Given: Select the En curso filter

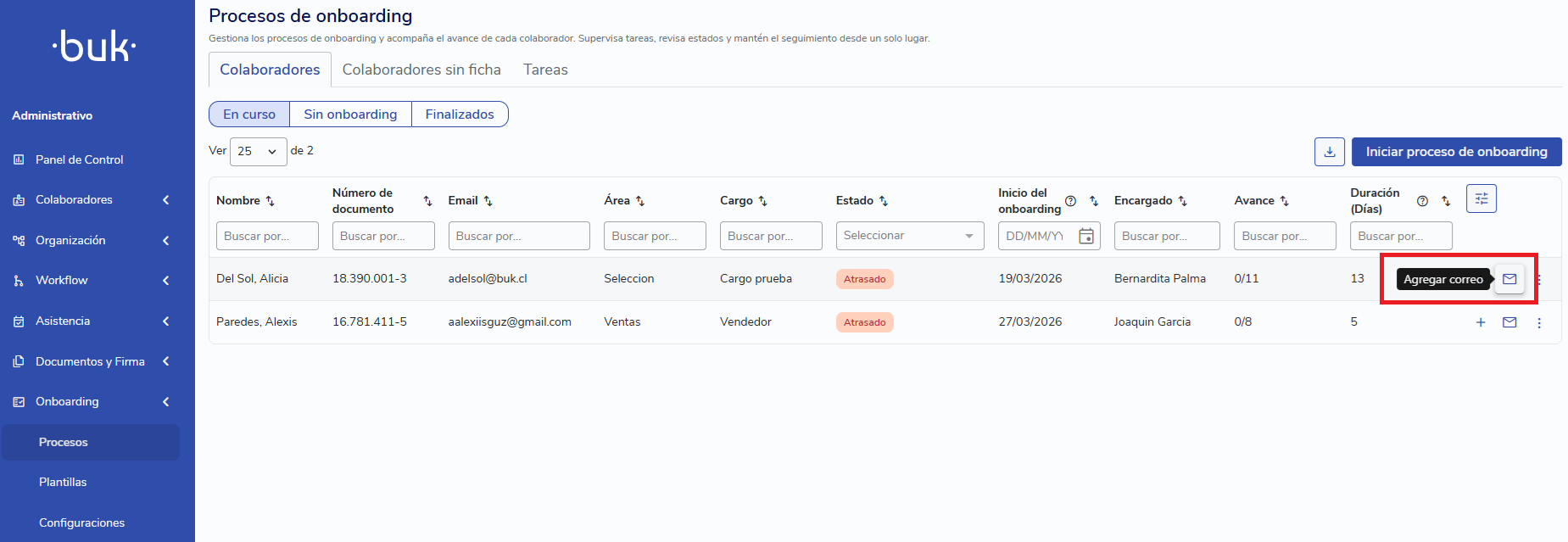Looking at the screenshot, I should tap(249, 115).
